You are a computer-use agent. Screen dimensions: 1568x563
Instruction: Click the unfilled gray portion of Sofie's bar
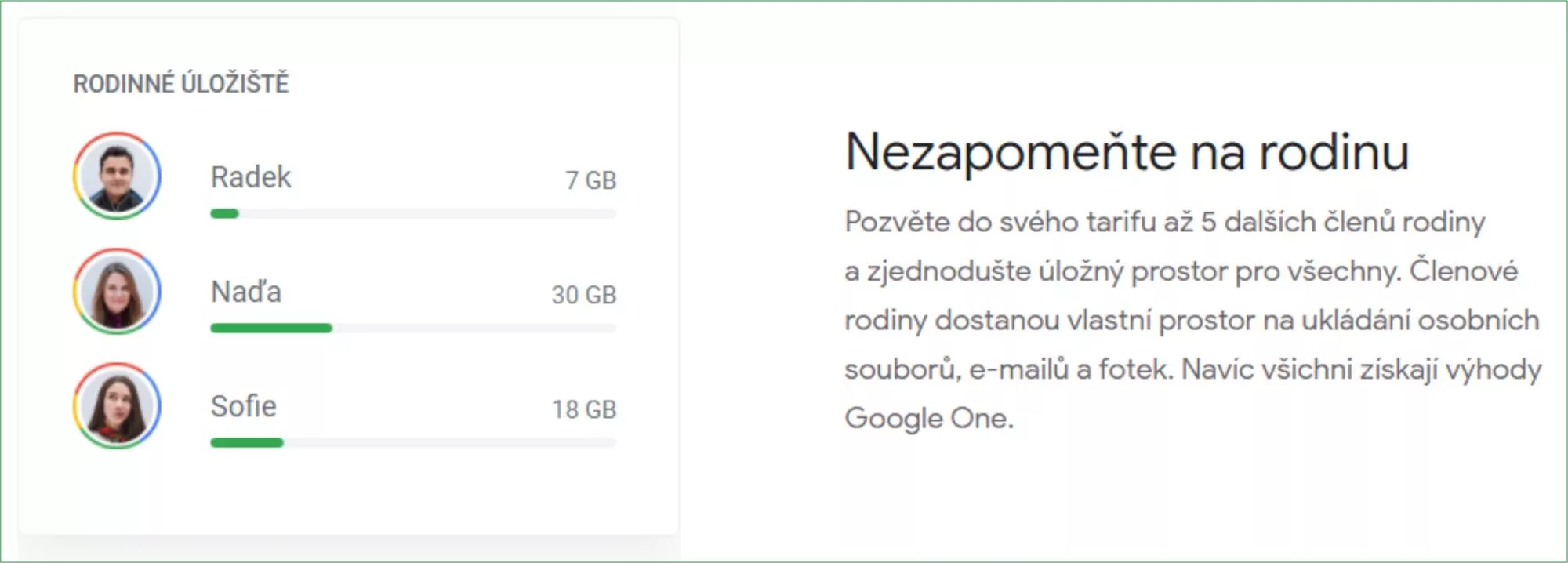click(x=450, y=442)
